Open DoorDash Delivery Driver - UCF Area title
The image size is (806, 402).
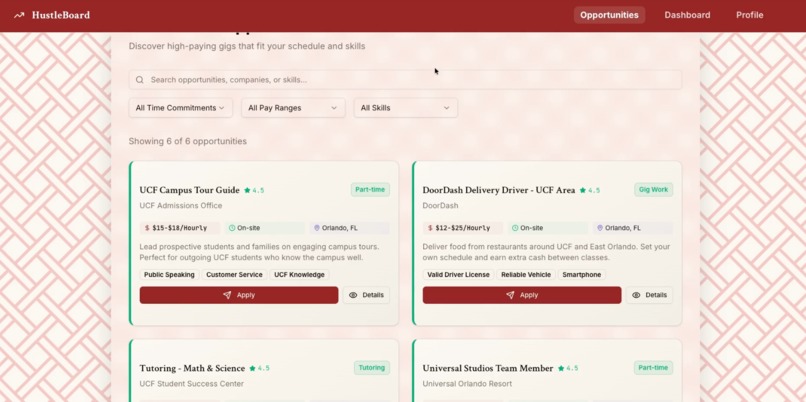pyautogui.click(x=499, y=190)
